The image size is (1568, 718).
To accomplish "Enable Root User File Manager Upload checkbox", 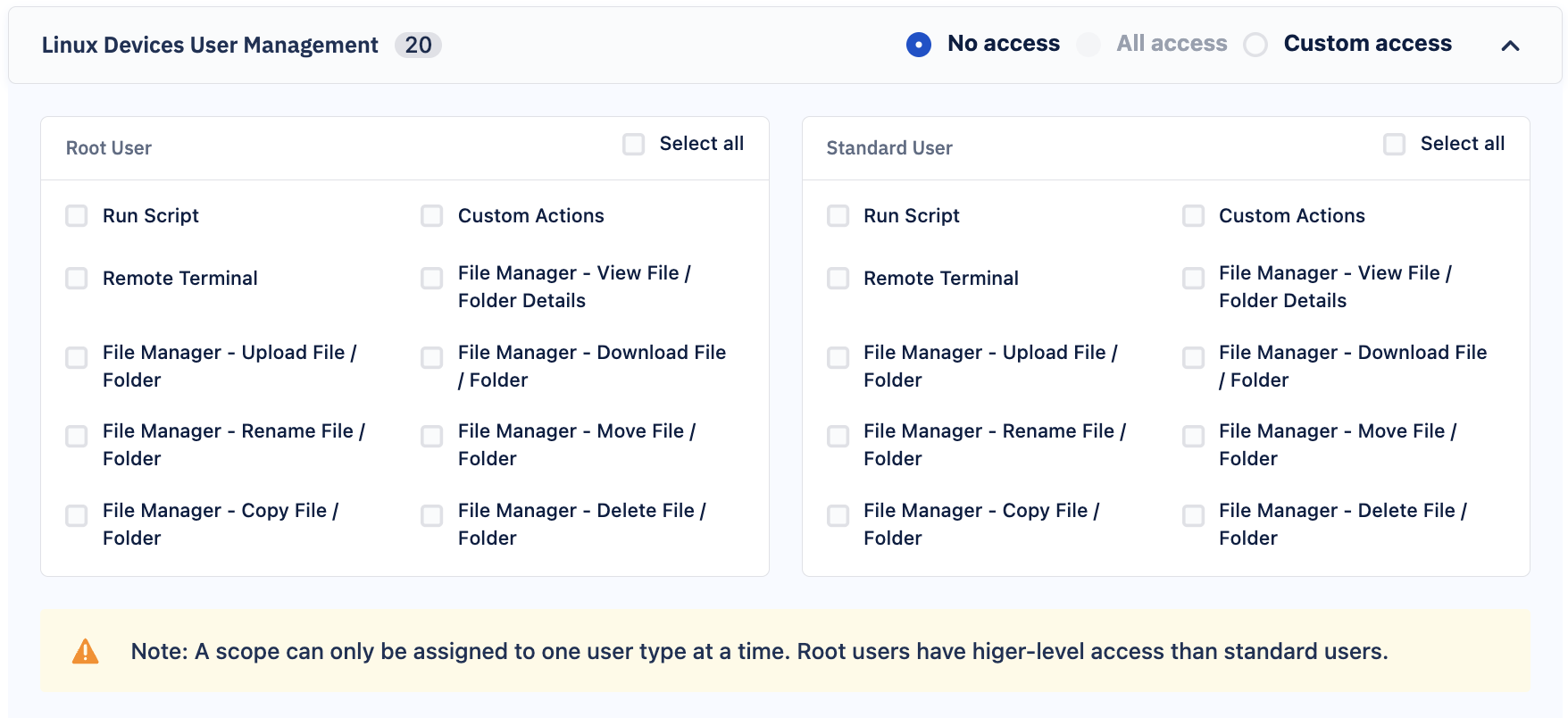I will point(77,358).
